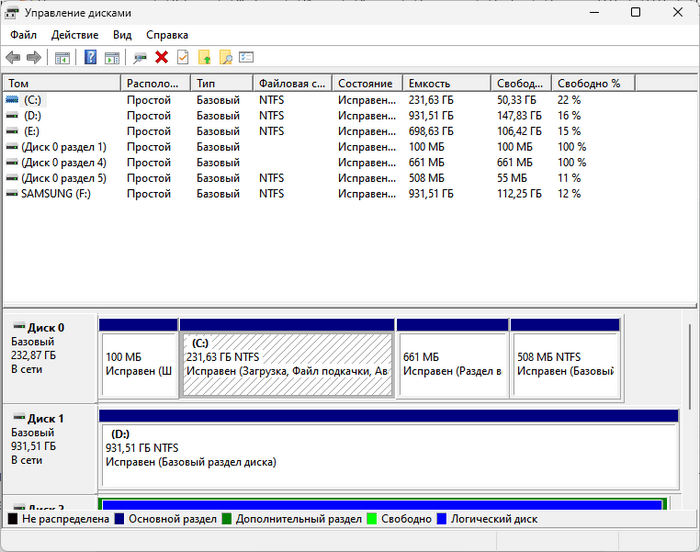Click the folder with magnifier icon

pyautogui.click(x=225, y=58)
